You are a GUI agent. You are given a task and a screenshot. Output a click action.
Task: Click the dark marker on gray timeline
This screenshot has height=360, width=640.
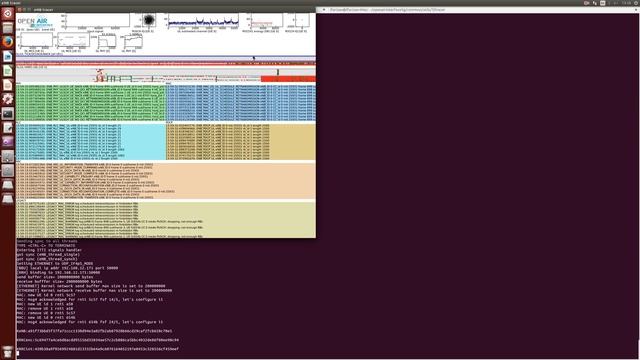click(x=278, y=72)
